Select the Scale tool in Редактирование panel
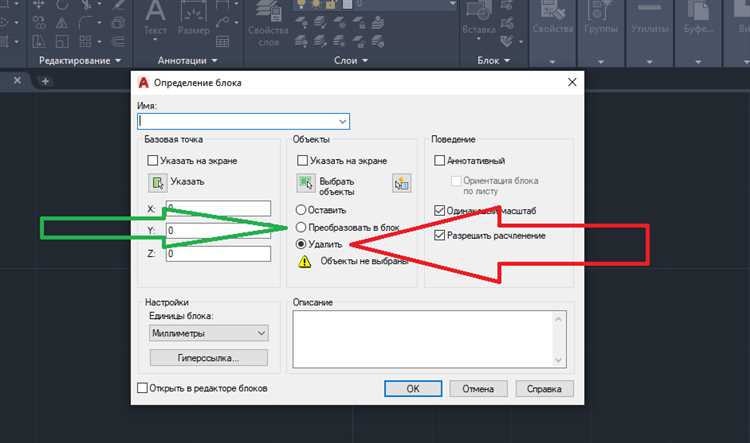 pyautogui.click(x=62, y=42)
